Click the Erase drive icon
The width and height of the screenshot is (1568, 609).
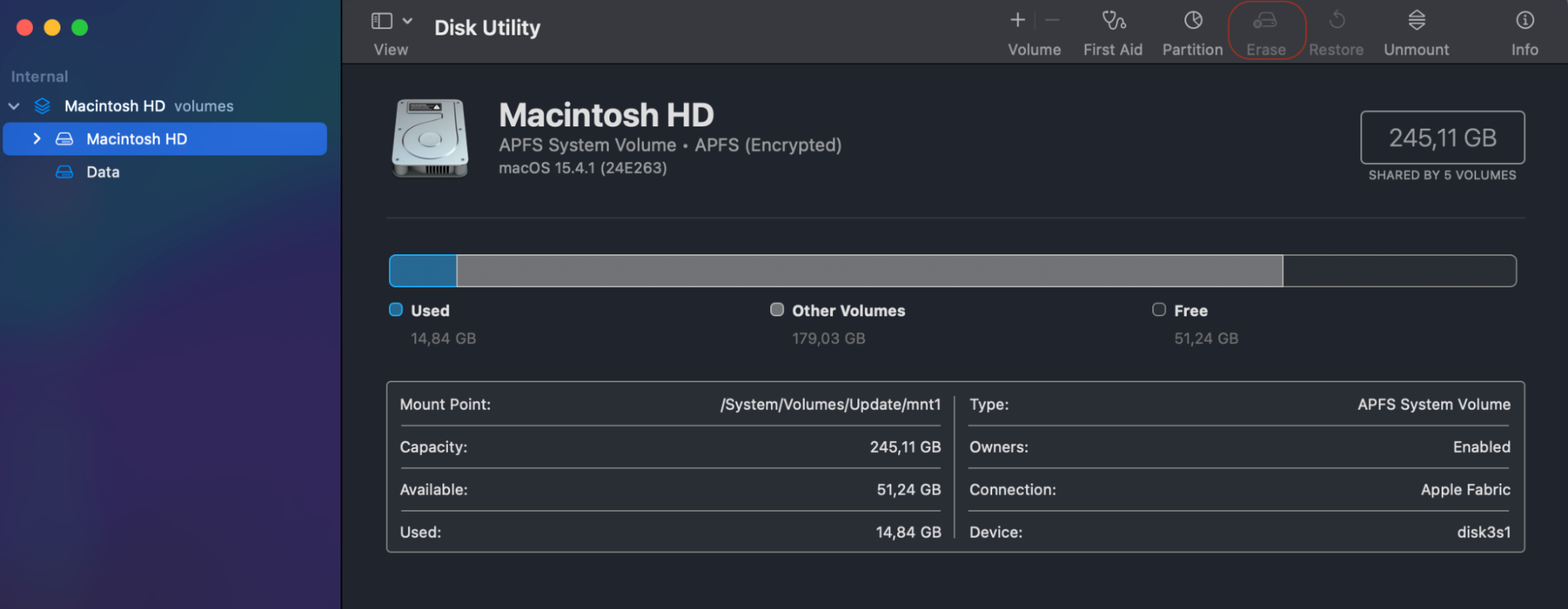(x=1265, y=20)
